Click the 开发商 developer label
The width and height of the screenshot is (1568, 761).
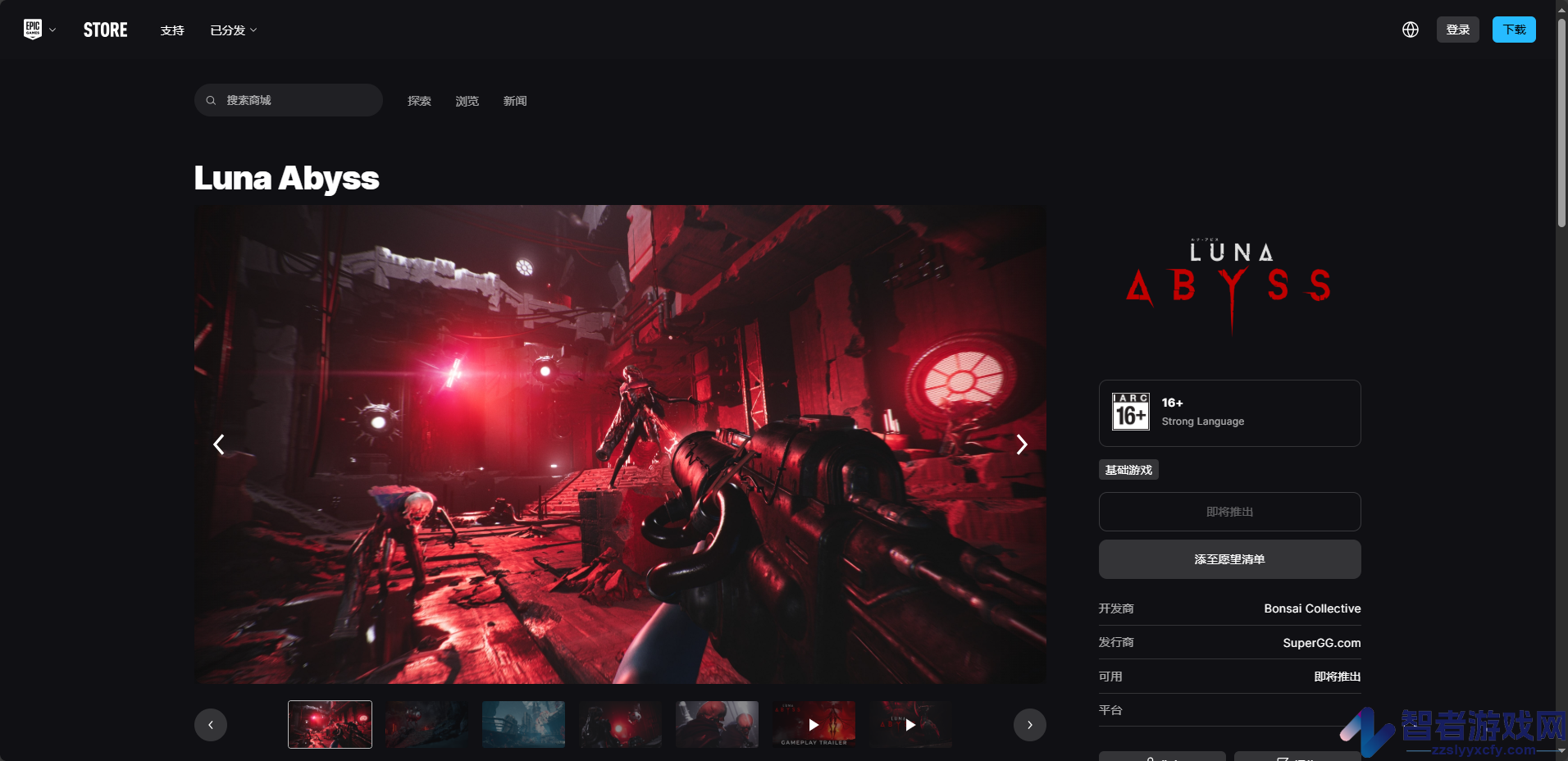[x=1116, y=608]
